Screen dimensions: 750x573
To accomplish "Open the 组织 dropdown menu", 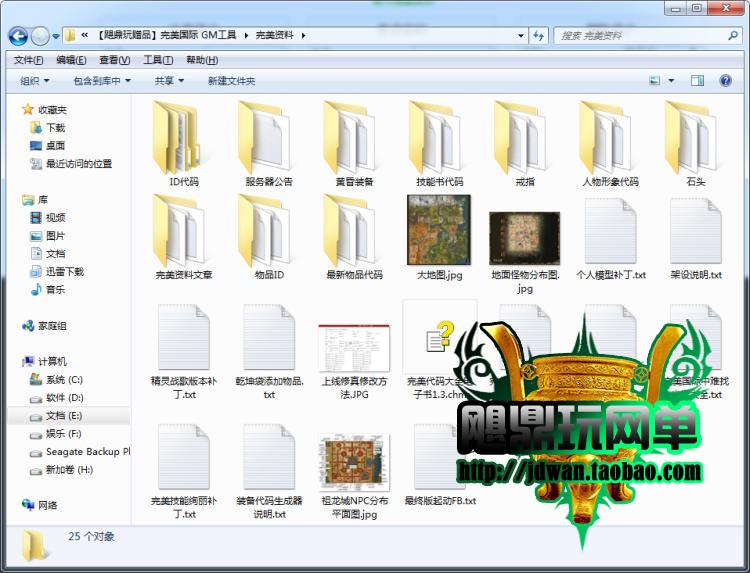I will tap(35, 81).
